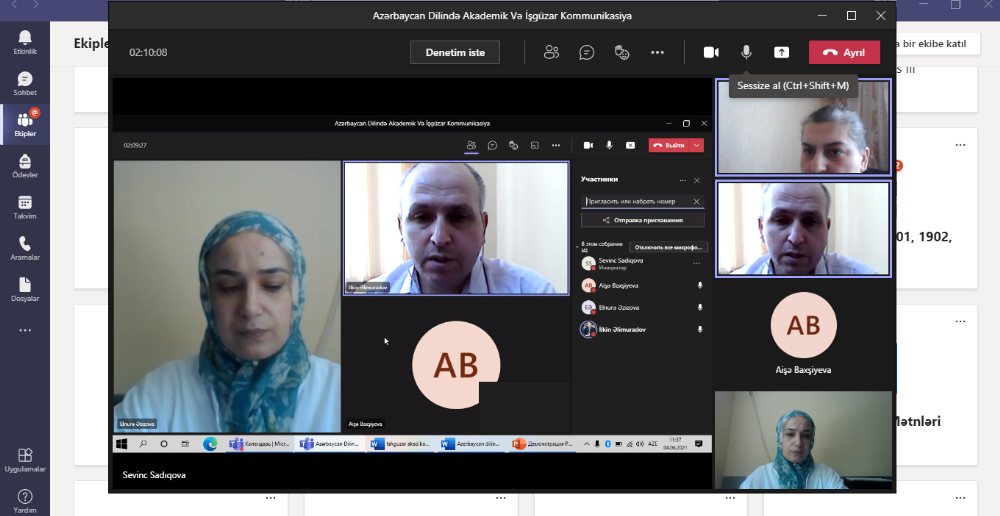
Task: Click the shared Windows Start button
Action: tap(122, 444)
